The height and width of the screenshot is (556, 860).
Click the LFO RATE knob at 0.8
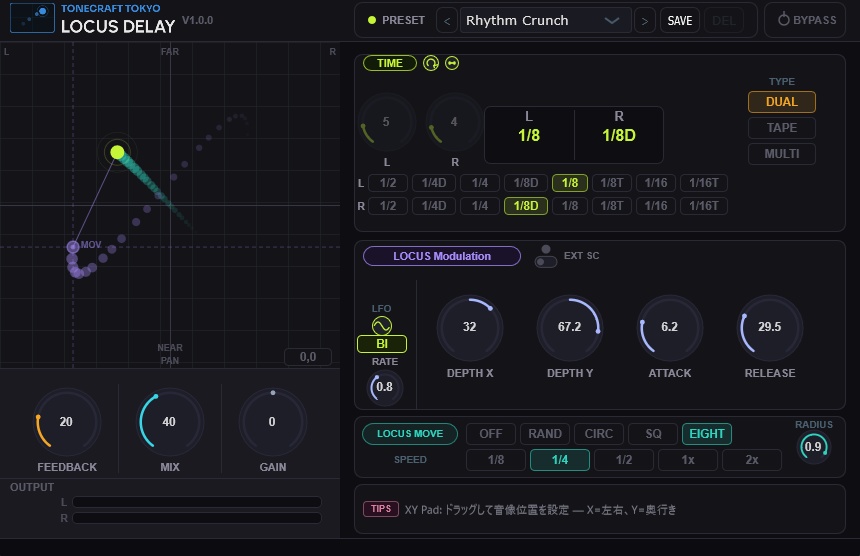pos(384,387)
